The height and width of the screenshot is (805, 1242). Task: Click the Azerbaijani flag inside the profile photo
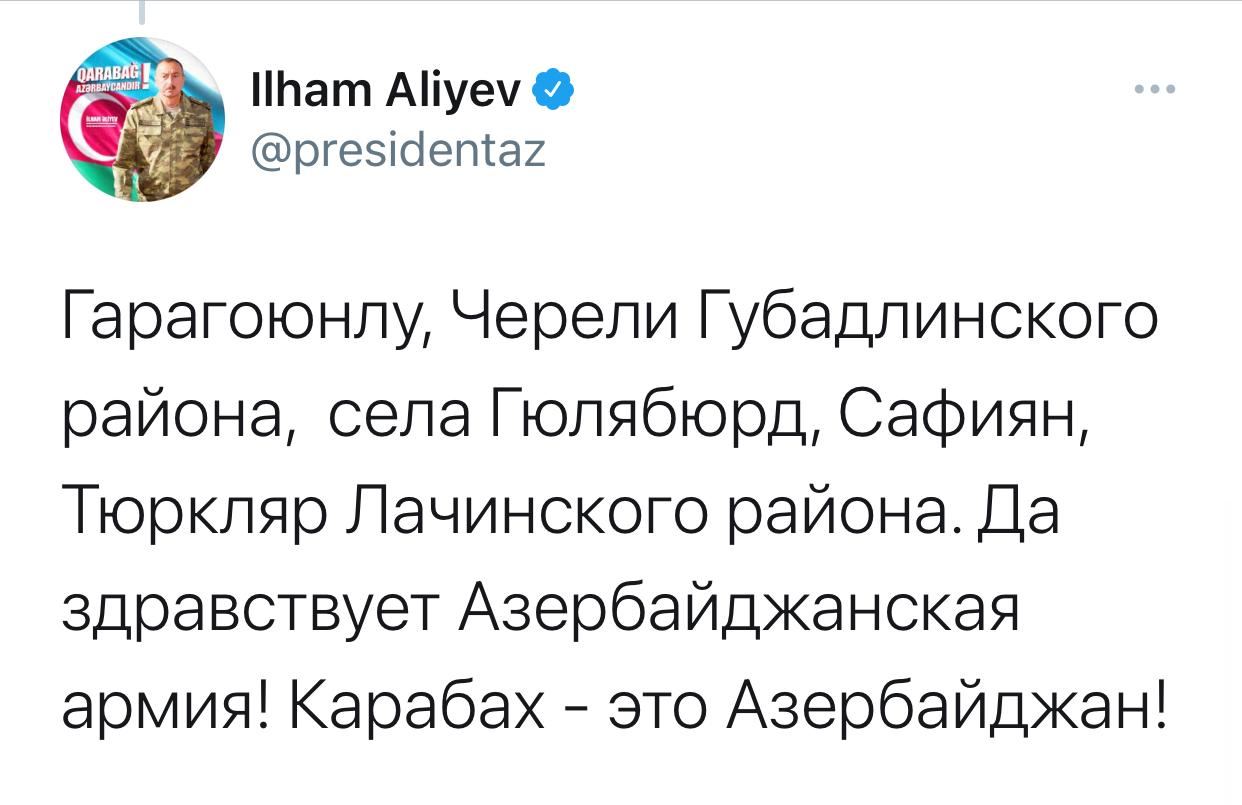pyautogui.click(x=100, y=140)
